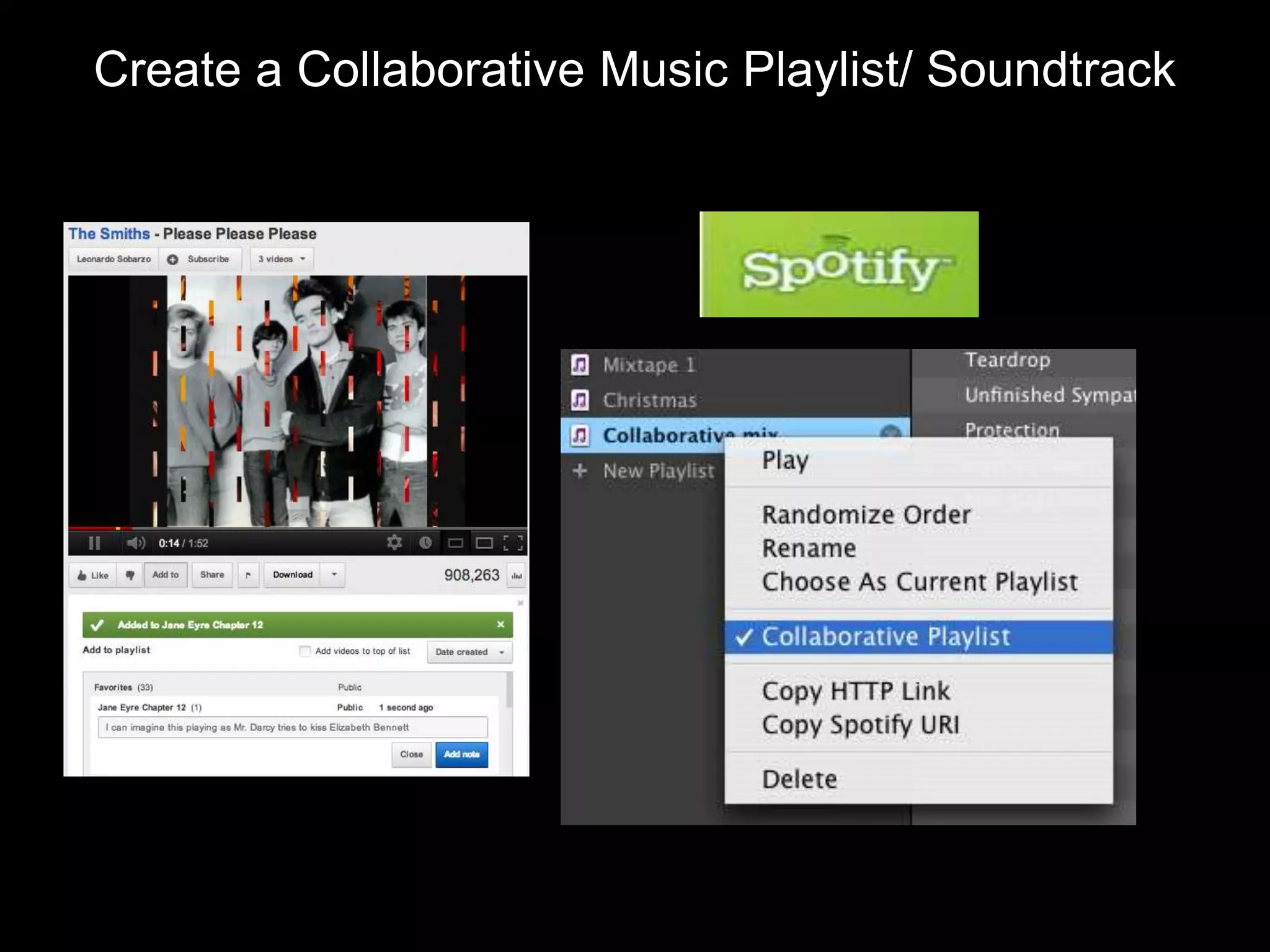
Task: Select the Christmas playlist in Spotify
Action: [650, 400]
